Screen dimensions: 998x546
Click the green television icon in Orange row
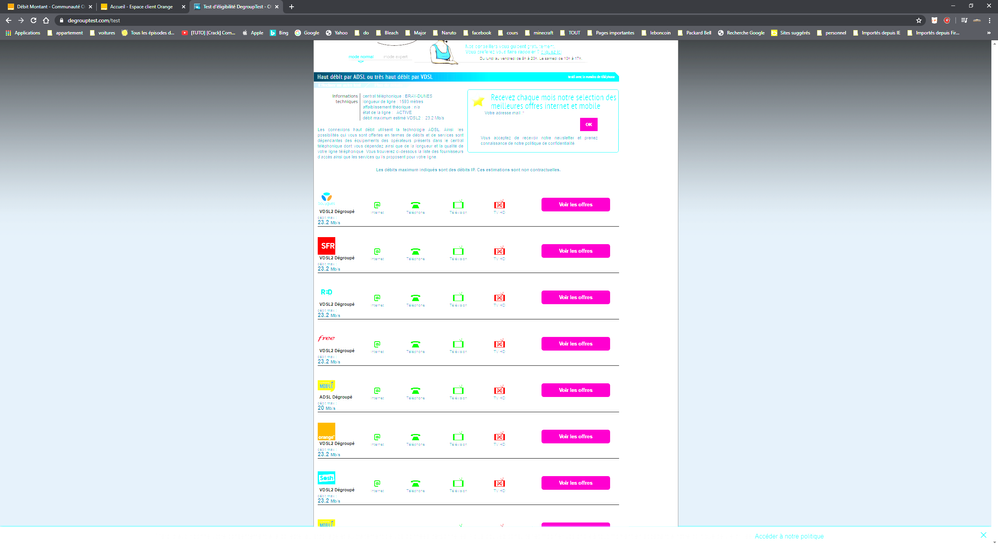coord(458,437)
